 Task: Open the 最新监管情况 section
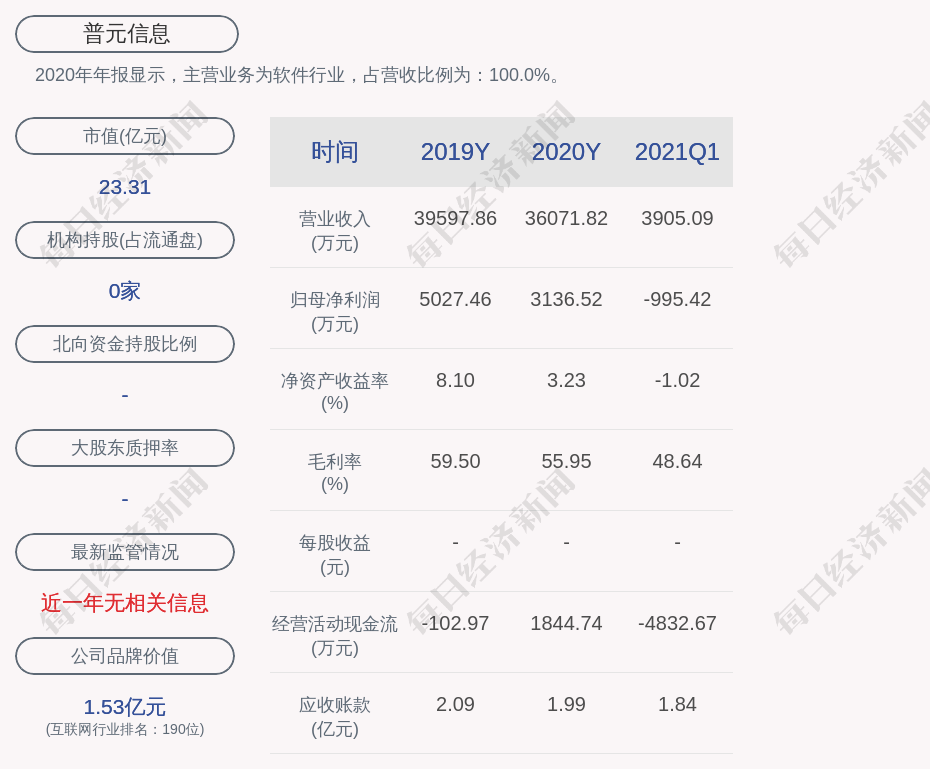(125, 552)
